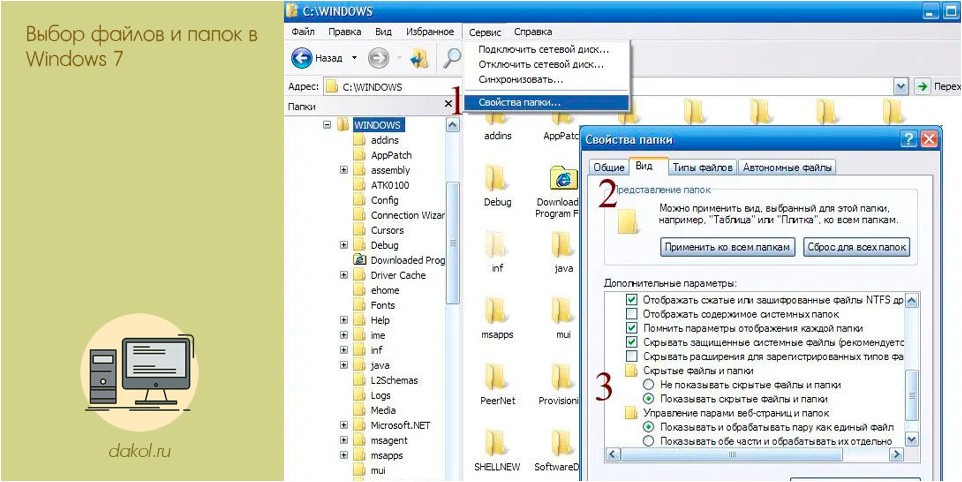Expand the Debug tree node

(x=344, y=245)
